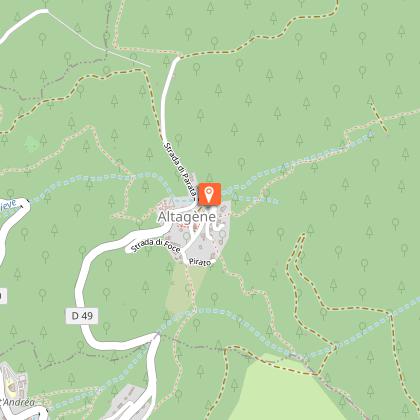Select the Altagène village name label
Screen dimensions: 420x420
click(187, 217)
